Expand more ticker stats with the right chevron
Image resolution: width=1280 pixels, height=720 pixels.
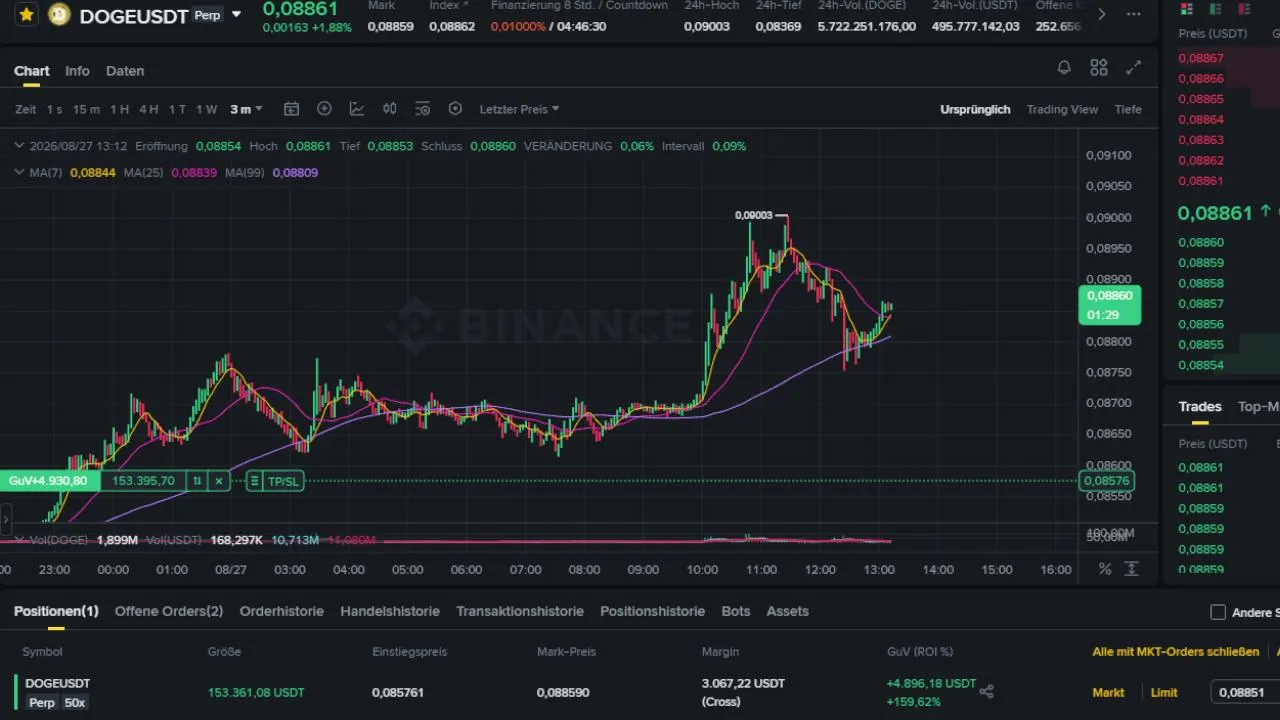pyautogui.click(x=1102, y=15)
